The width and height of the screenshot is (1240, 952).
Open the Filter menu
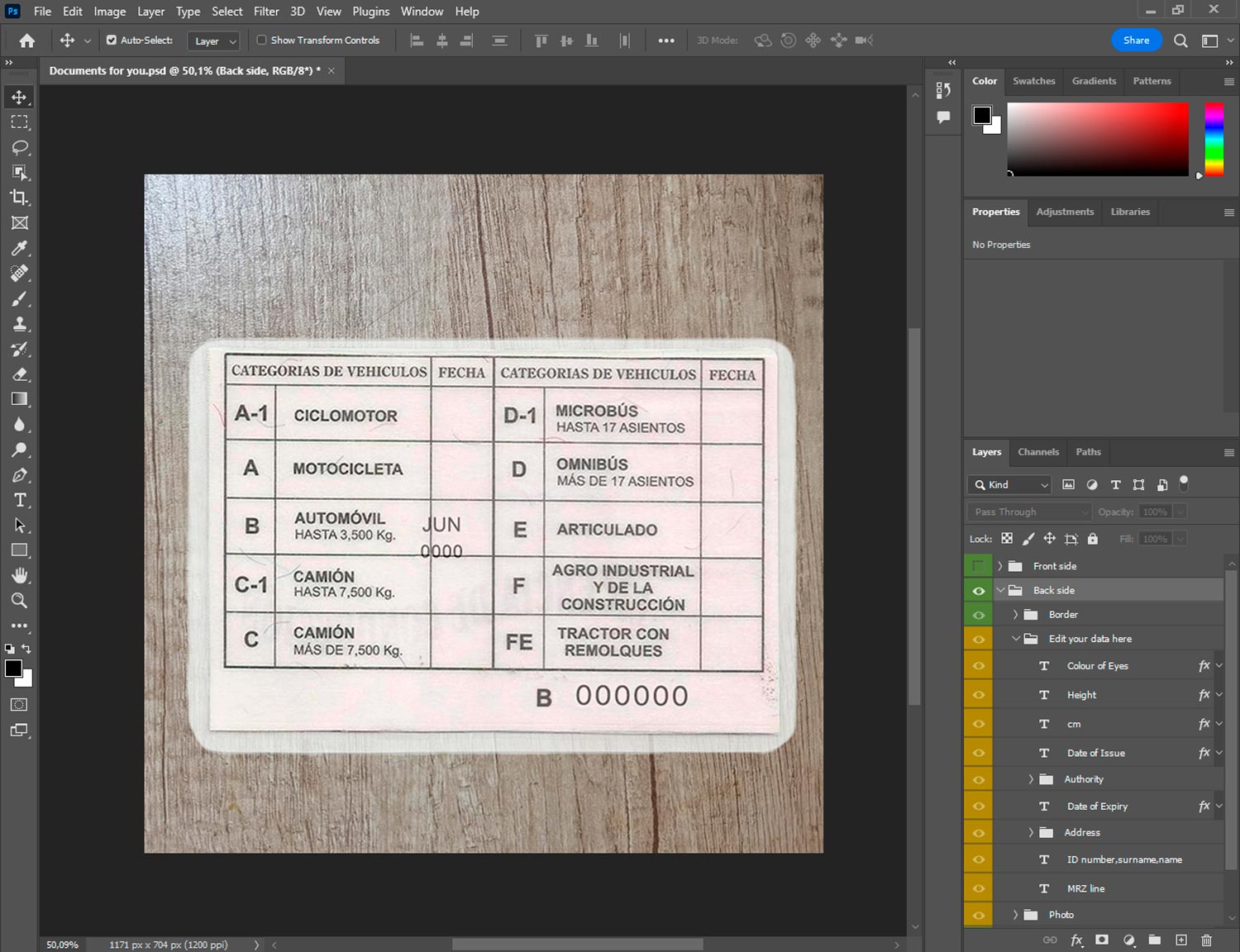point(265,12)
